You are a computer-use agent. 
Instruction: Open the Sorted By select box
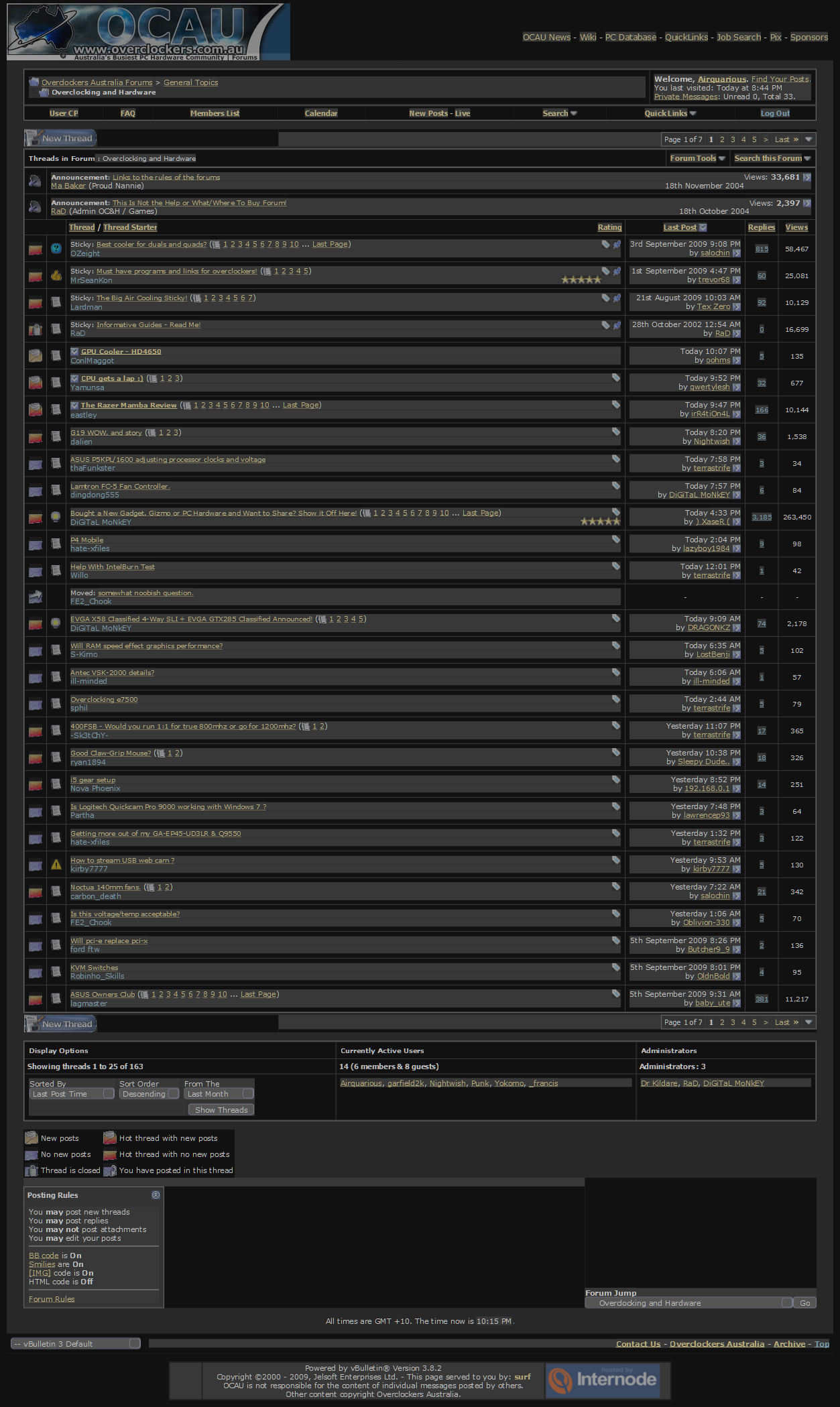point(72,1094)
